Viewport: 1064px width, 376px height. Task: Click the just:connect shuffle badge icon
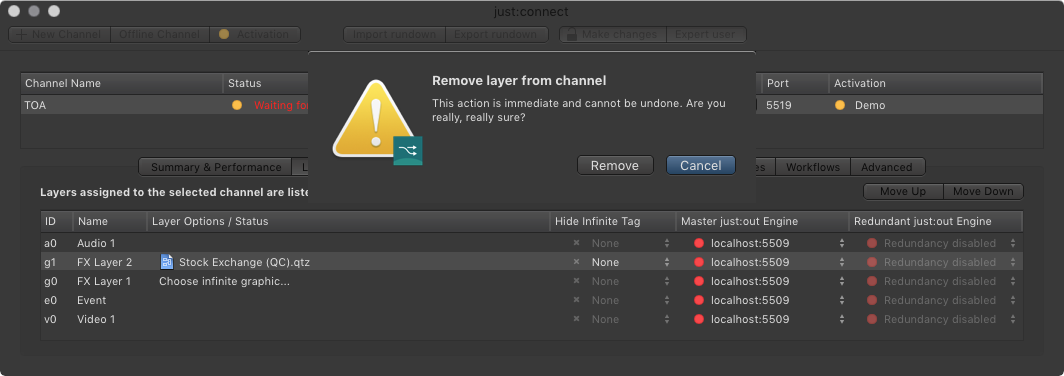408,151
